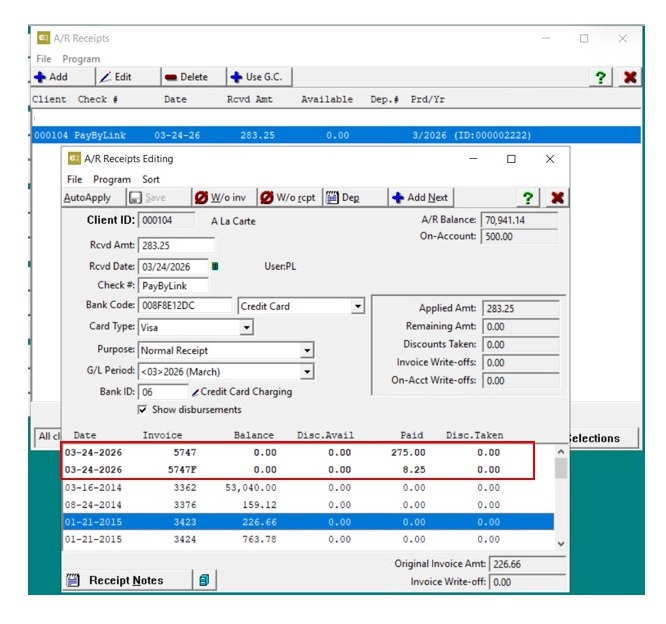Click the Save toolbar button
The width and height of the screenshot is (666, 624).
point(158,198)
